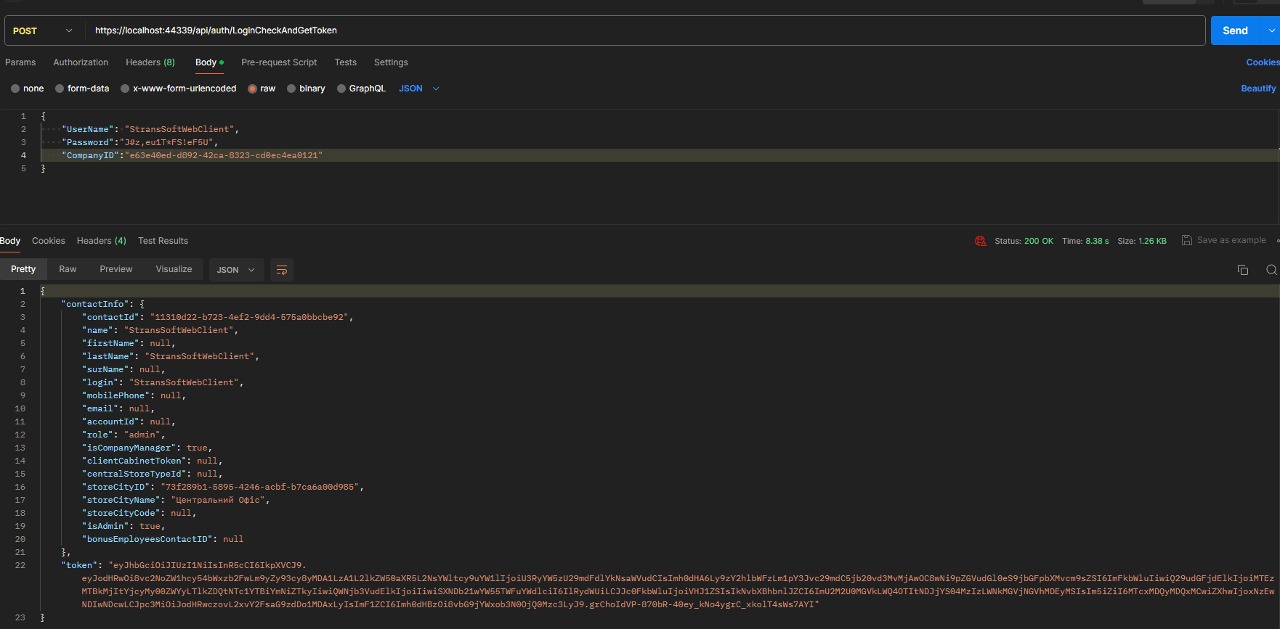Select the Visualize response view
Image resolution: width=1280 pixels, height=629 pixels.
tap(174, 269)
